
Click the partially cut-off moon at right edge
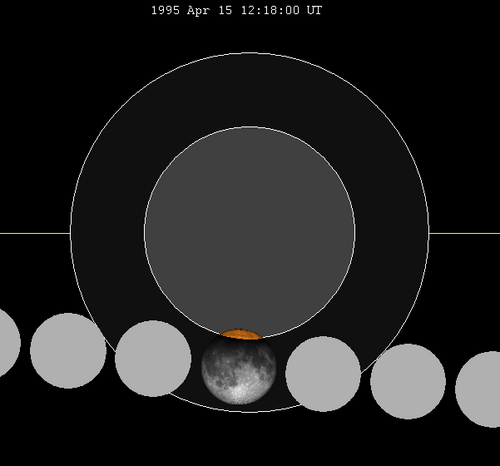[479, 389]
